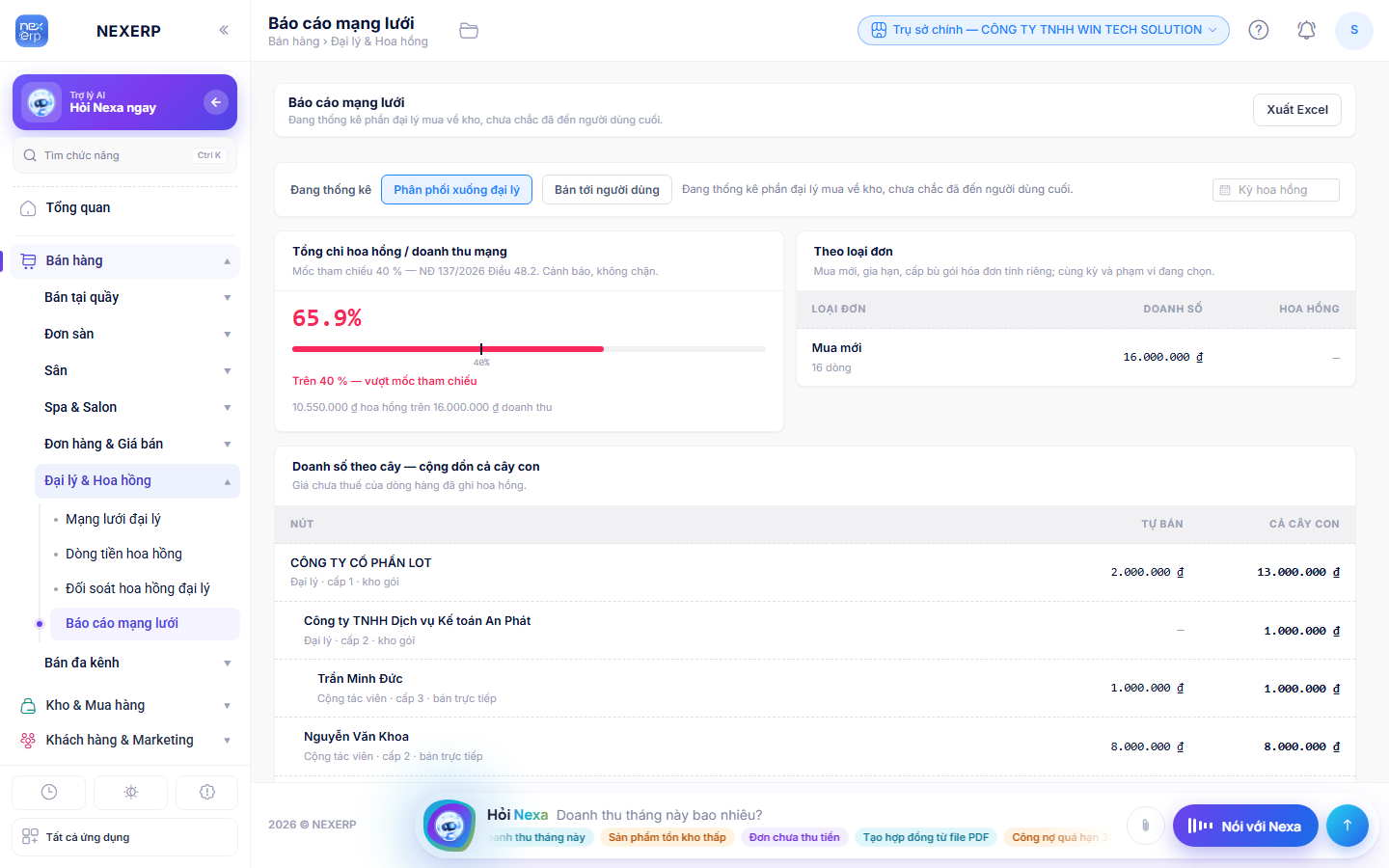This screenshot has height=868, width=1389.
Task: Click the Nexa AI robot avatar in sidebar
Action: click(x=41, y=102)
